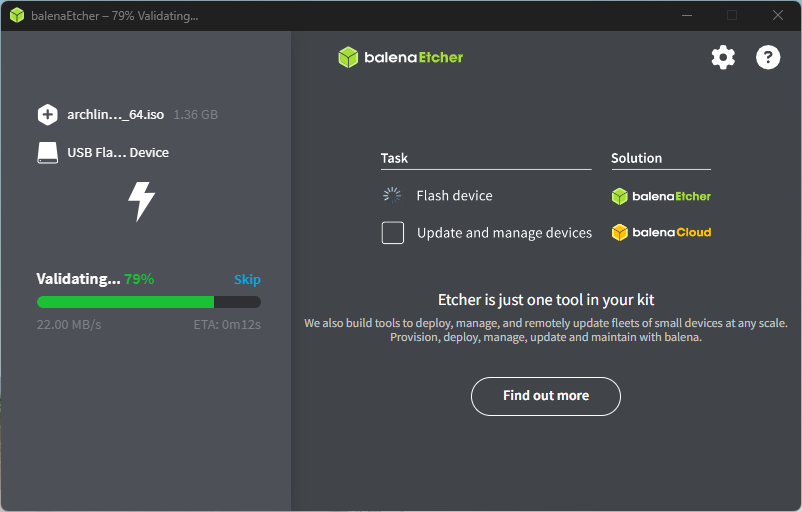Minimize the balenaEtcher window
802x512 pixels.
coord(686,15)
